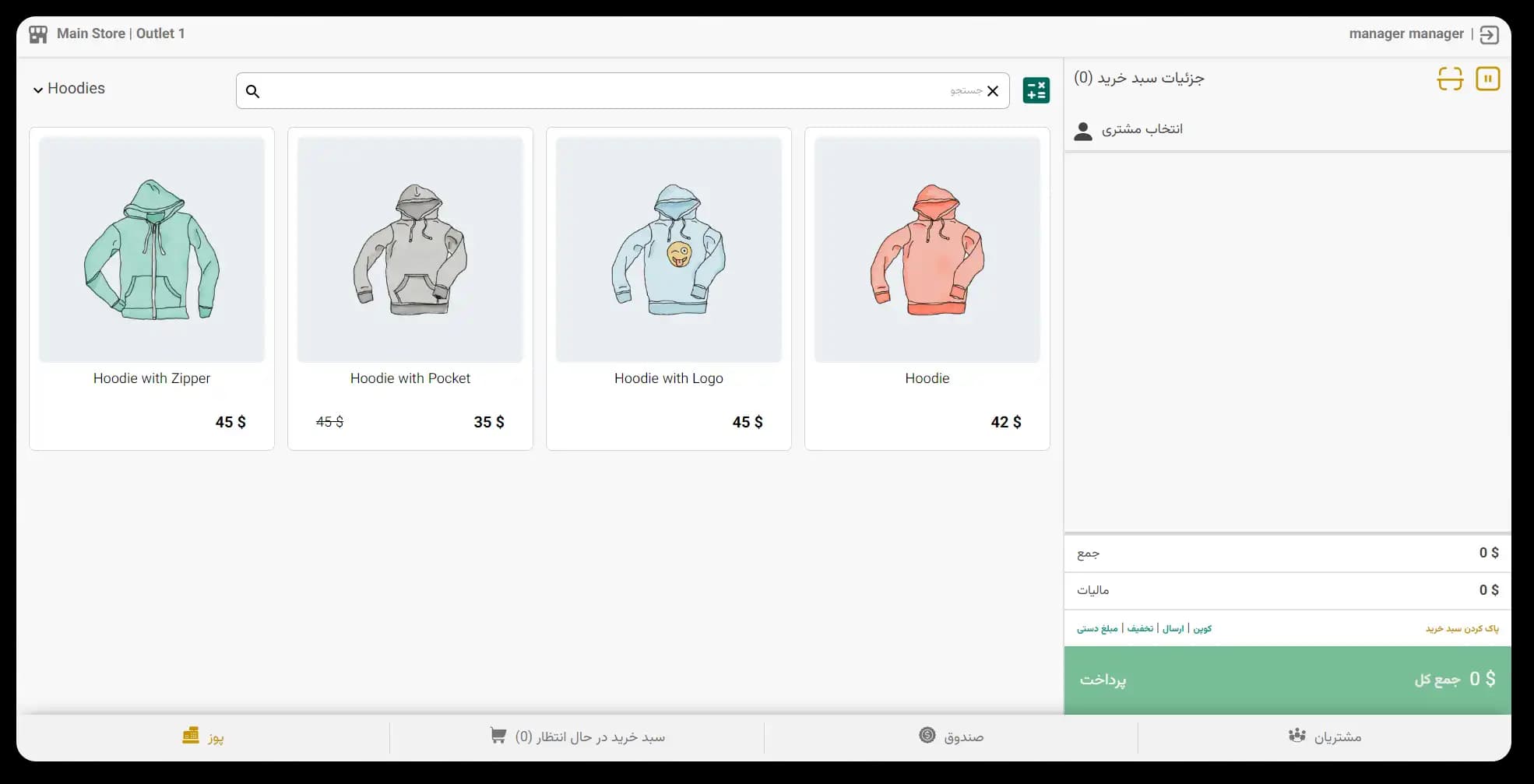Click the 35 $ sale price

pos(489,422)
